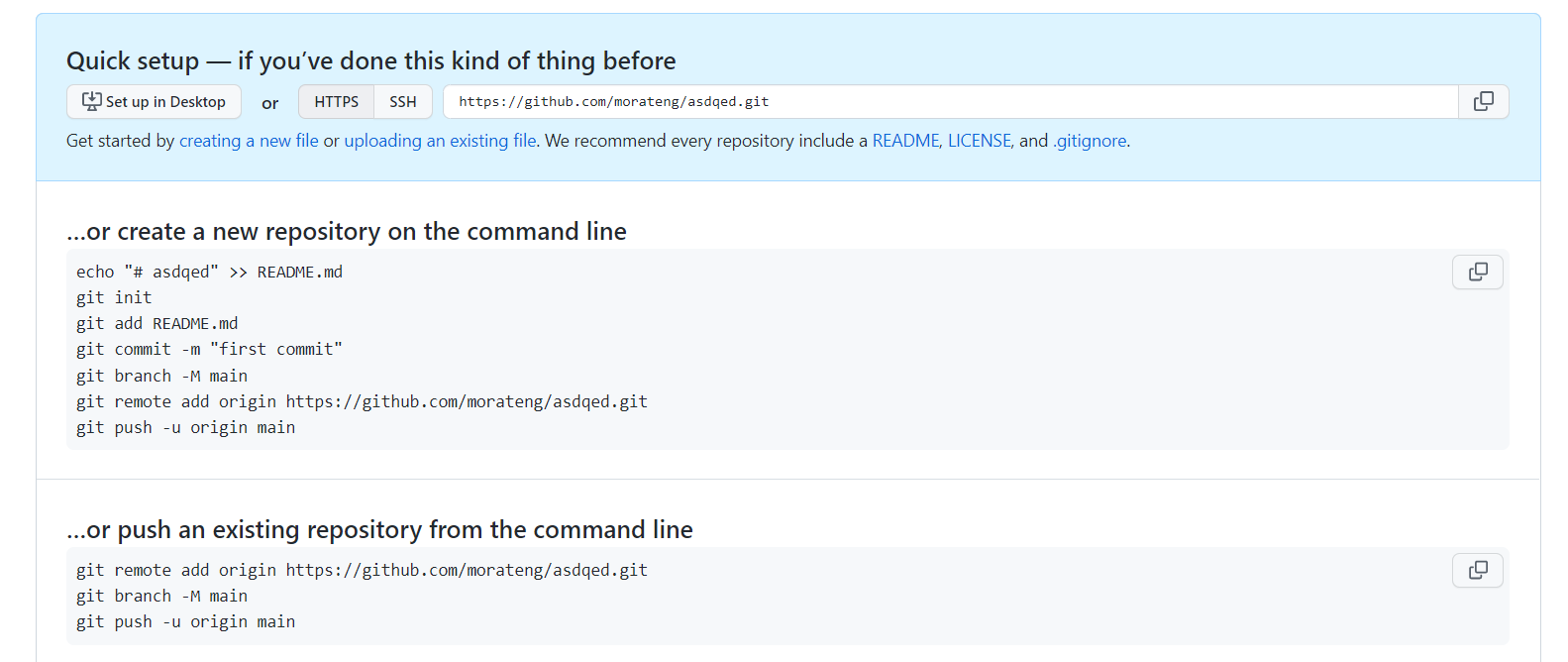1568x662 pixels.
Task: Copy the repository URL with clipboard icon
Action: pos(1483,102)
